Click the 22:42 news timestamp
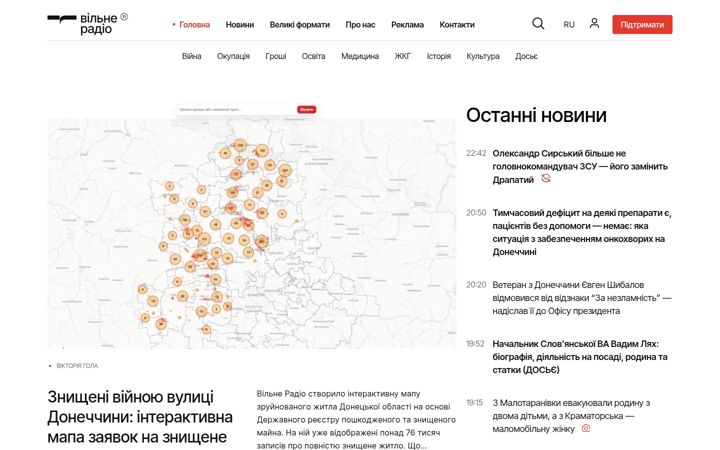 [476, 153]
